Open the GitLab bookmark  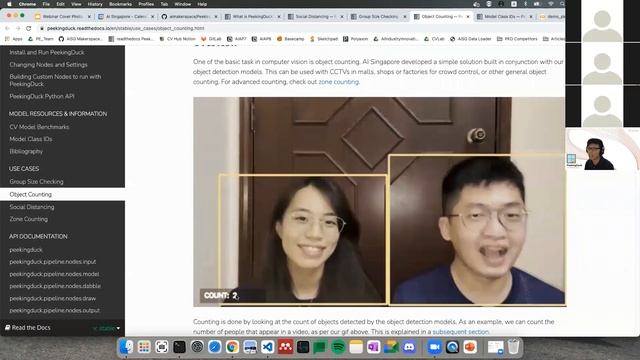211,39
